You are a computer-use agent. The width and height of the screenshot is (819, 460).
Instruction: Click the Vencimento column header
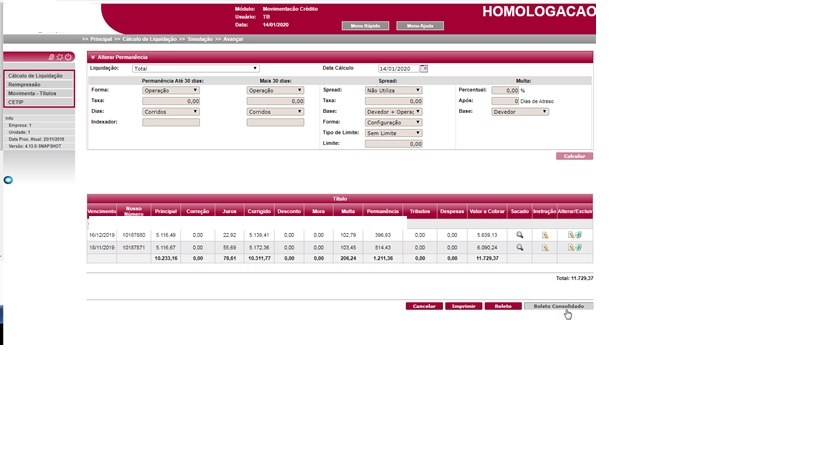[102, 211]
